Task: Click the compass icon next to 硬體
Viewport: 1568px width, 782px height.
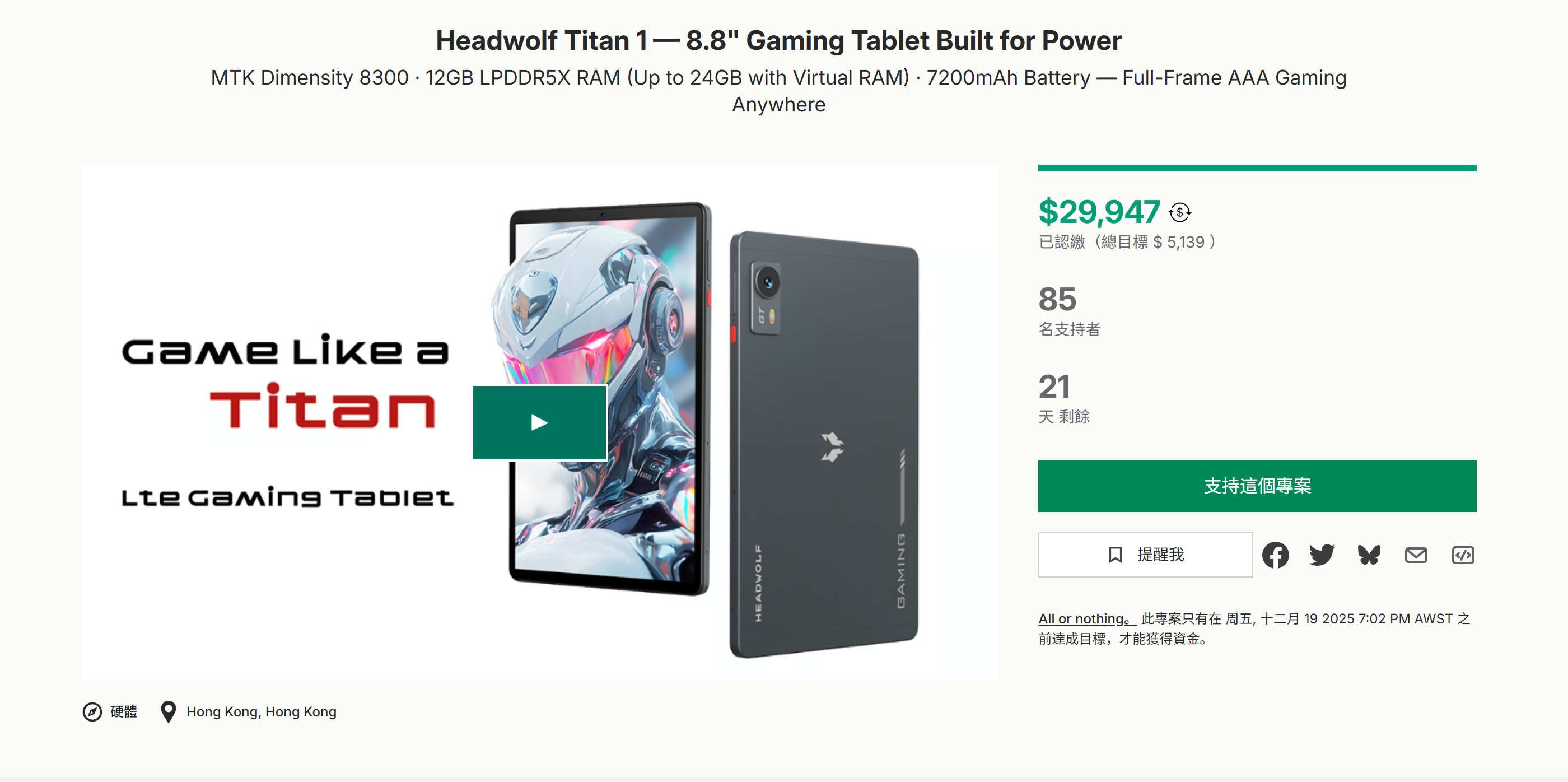Action: coord(92,711)
